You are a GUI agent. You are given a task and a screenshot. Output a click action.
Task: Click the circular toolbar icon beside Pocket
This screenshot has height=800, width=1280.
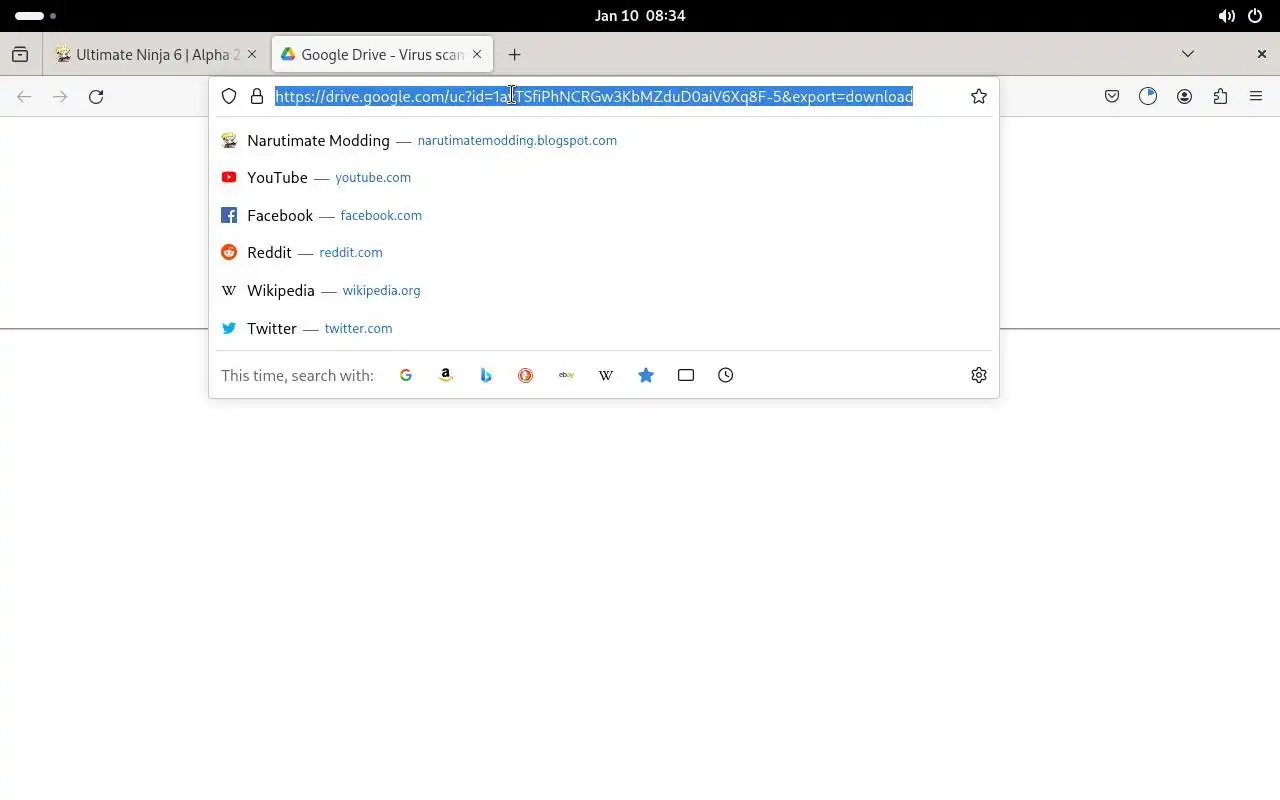[1148, 96]
